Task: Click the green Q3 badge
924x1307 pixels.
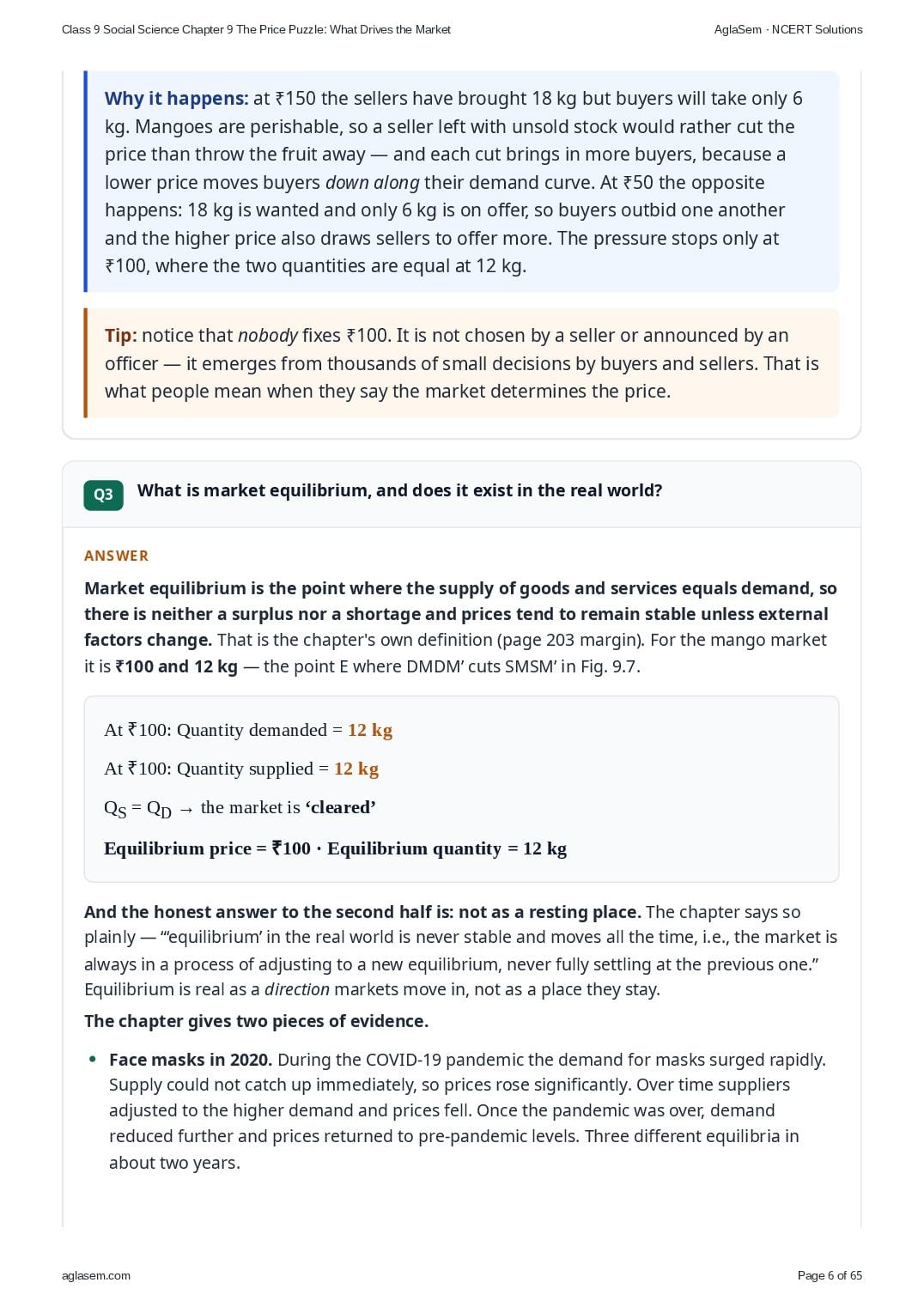Action: (103, 495)
